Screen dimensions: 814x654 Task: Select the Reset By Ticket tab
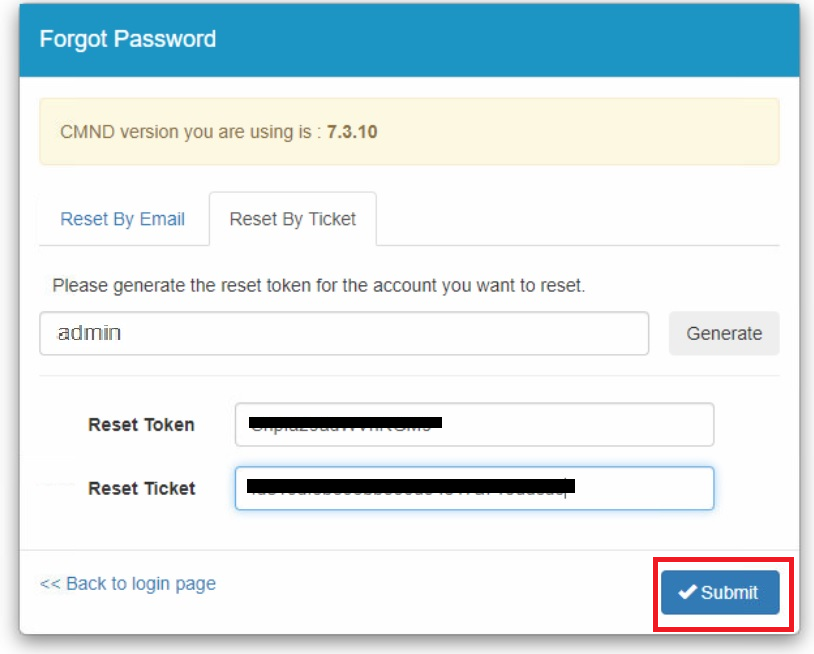click(x=292, y=219)
